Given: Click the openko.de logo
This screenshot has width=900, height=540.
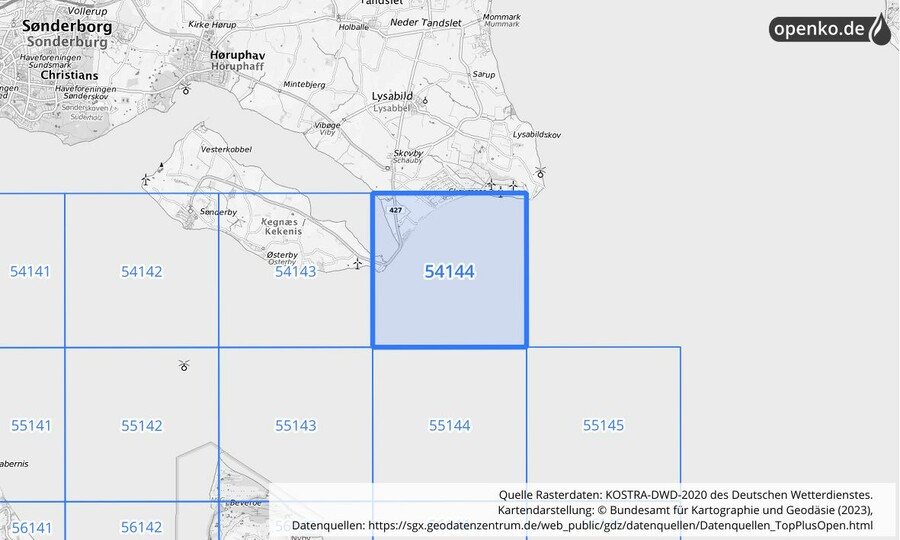Looking at the screenshot, I should [x=830, y=29].
